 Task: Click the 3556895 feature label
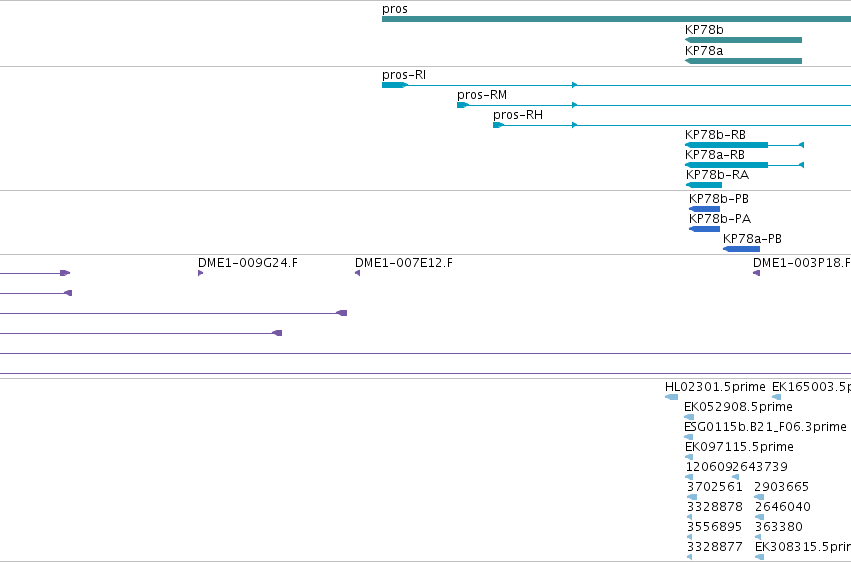714,527
